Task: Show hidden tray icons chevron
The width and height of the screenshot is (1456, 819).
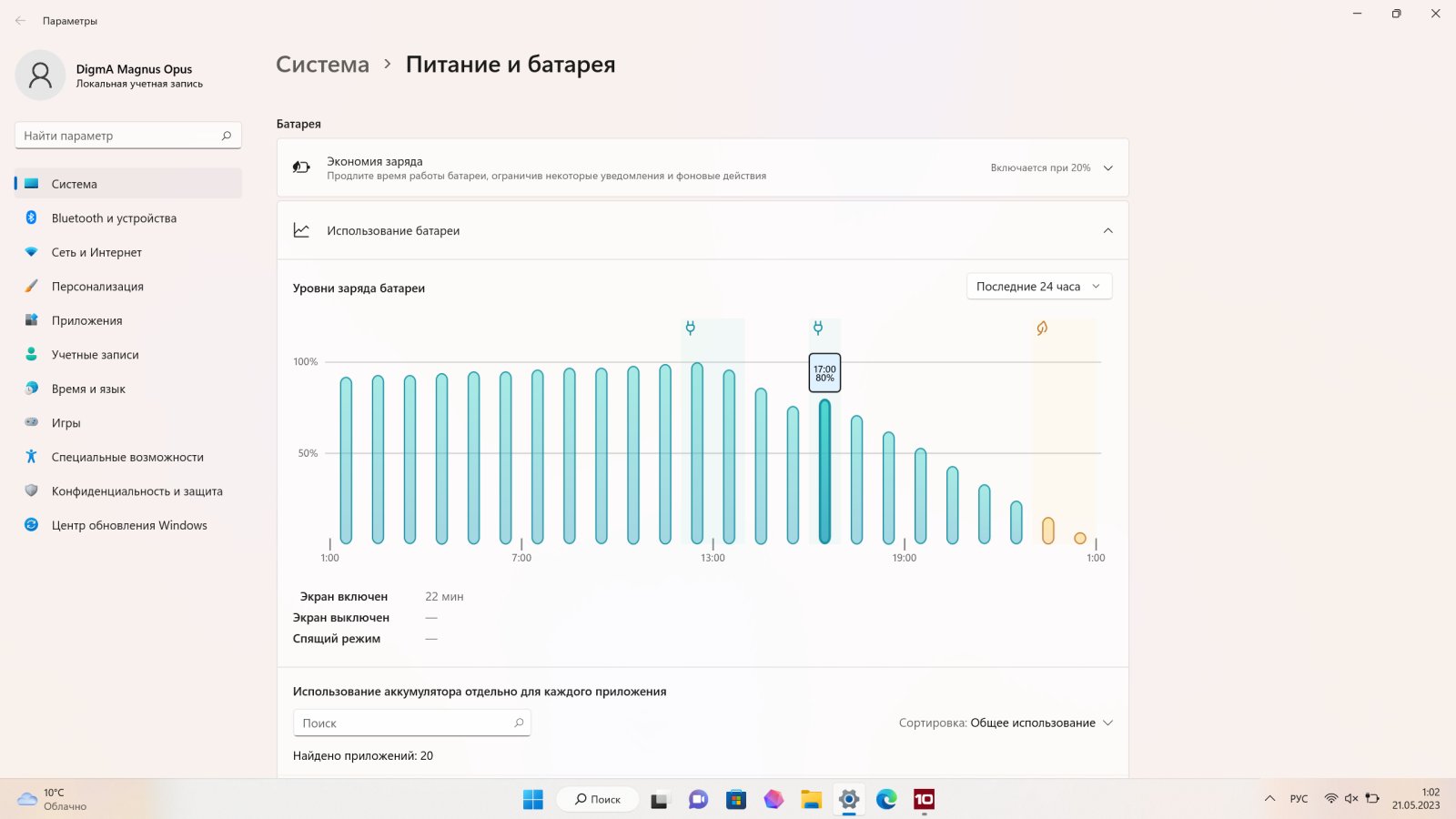Action: 1269,799
